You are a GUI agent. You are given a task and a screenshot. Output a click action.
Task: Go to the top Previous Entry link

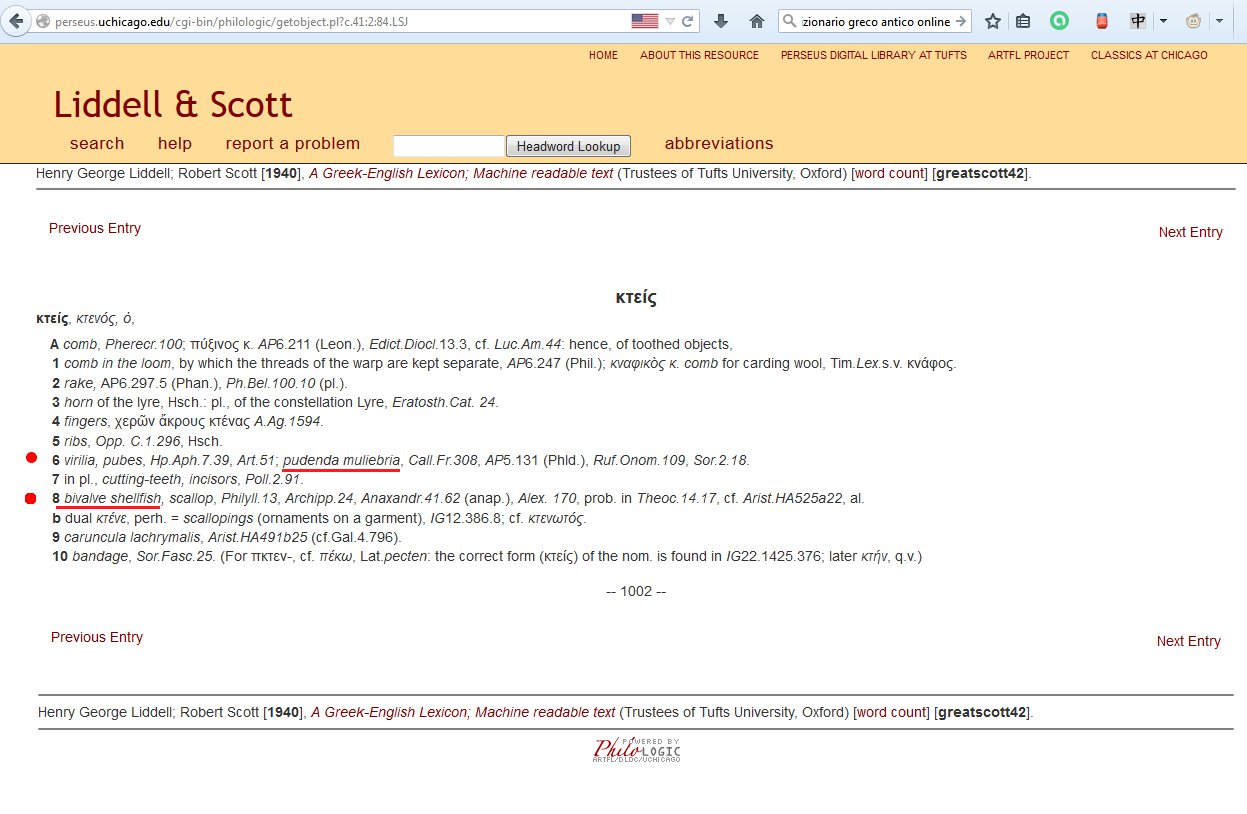pos(95,228)
